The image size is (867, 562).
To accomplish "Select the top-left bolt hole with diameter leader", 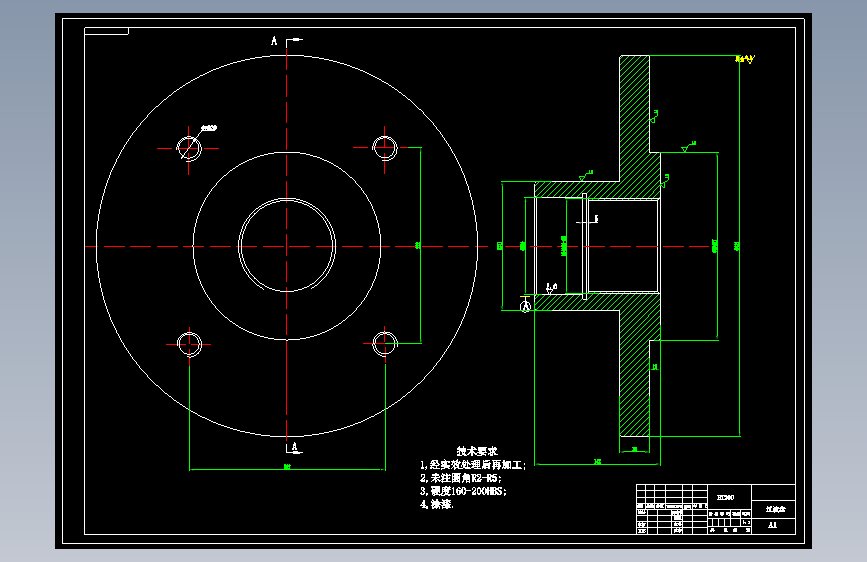I will (x=189, y=148).
